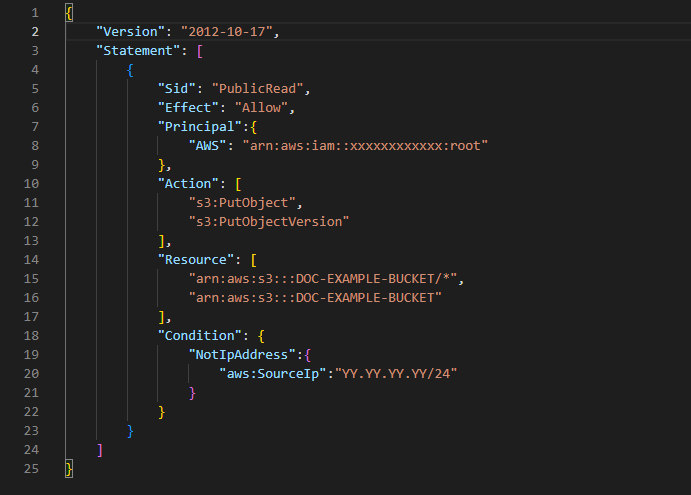The image size is (691, 495).
Task: Click the "AWS" key
Action: coord(207,145)
